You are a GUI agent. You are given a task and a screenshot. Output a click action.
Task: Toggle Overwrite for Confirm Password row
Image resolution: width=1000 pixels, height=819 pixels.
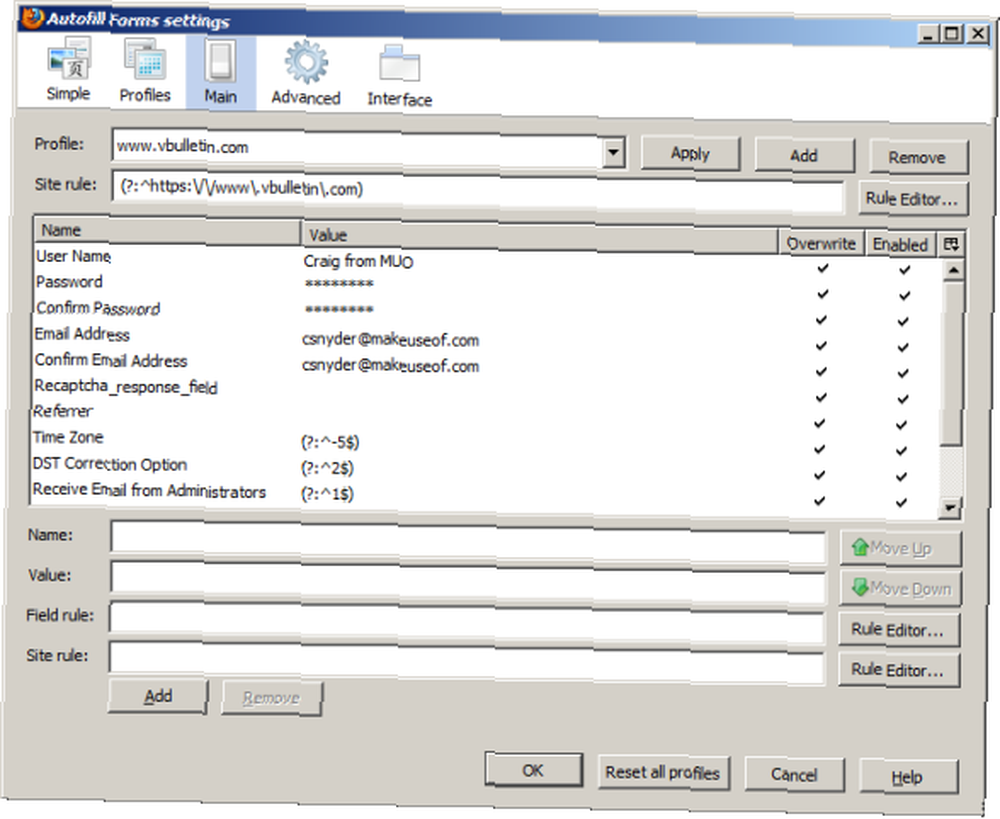click(822, 320)
